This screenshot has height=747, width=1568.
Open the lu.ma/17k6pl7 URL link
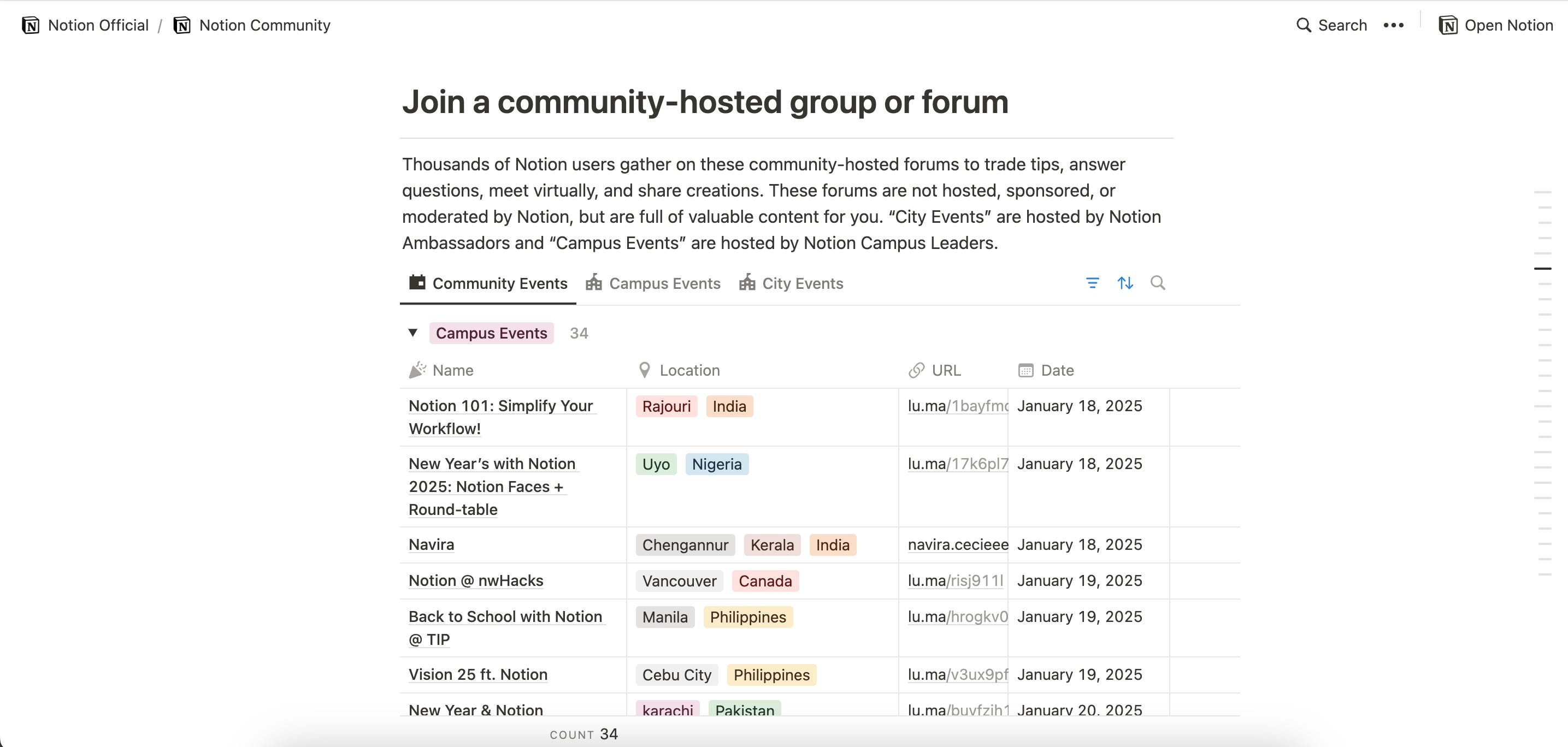coord(958,464)
